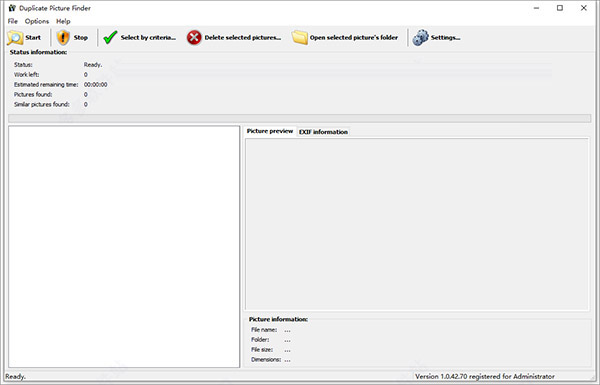Click the 'File size:' label
This screenshot has height=385, width=600.
click(262, 350)
